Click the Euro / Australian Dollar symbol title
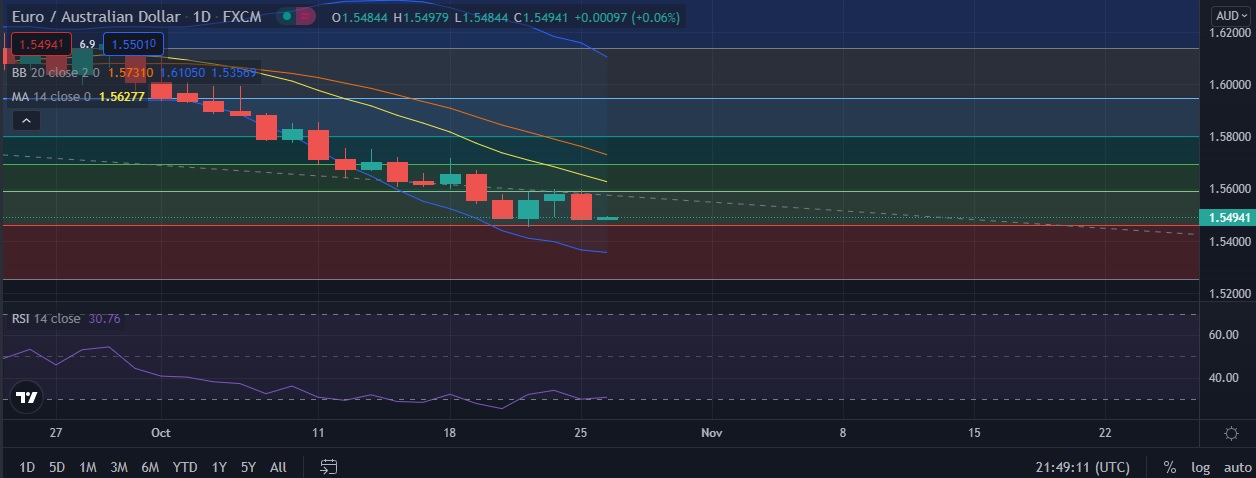Viewport: 1256px width, 478px height. (x=96, y=17)
